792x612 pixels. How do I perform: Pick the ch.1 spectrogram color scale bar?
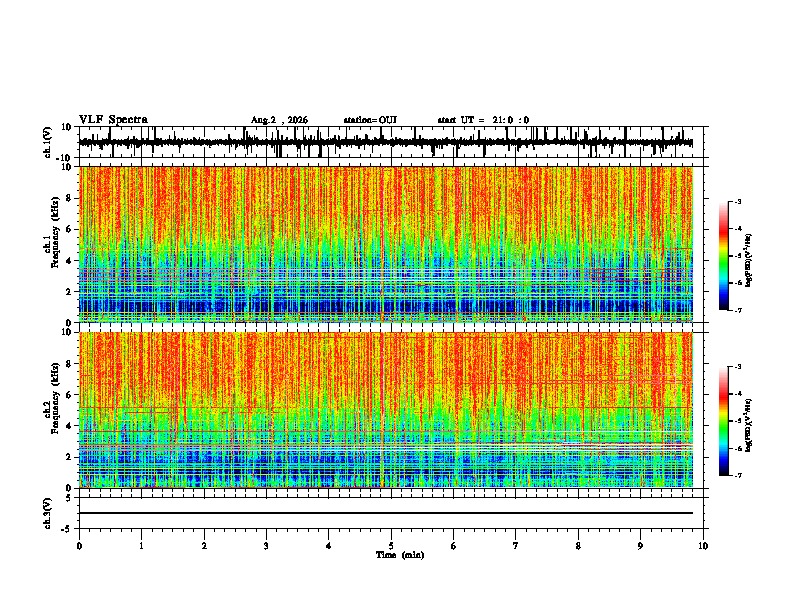click(724, 256)
